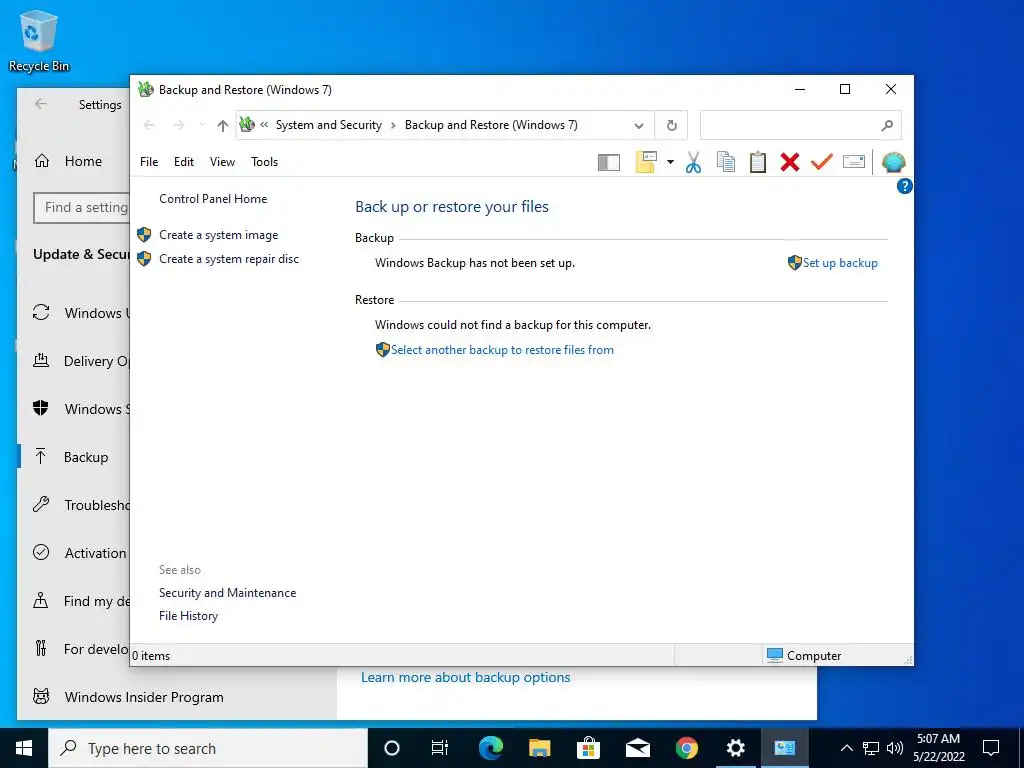
Task: Expand recent locations dropdown arrow
Action: (x=202, y=125)
